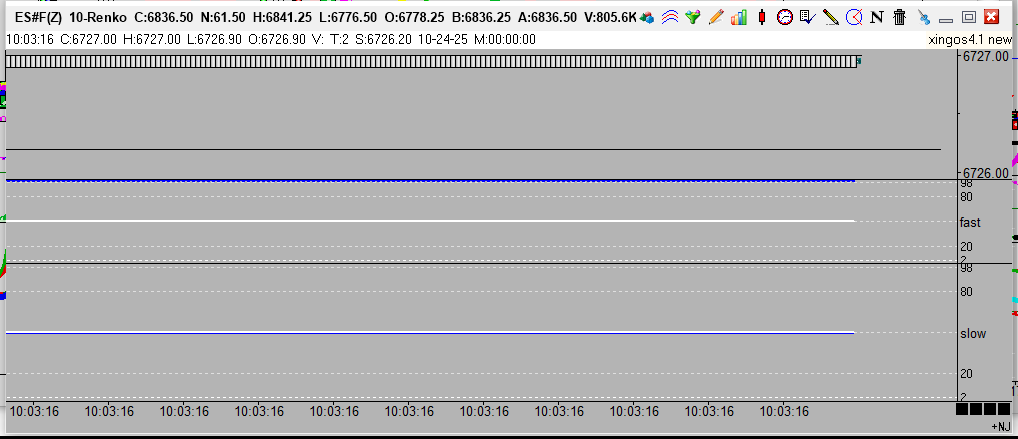1018x439 pixels.
Task: Click the bold N toolbar icon
Action: point(877,17)
